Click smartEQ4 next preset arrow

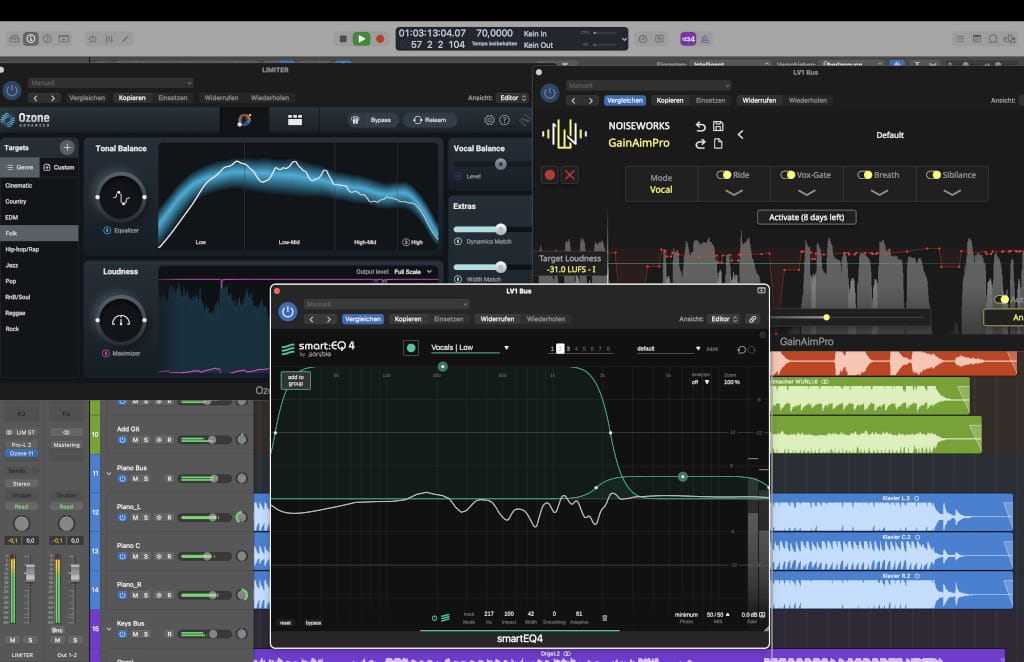[328, 319]
